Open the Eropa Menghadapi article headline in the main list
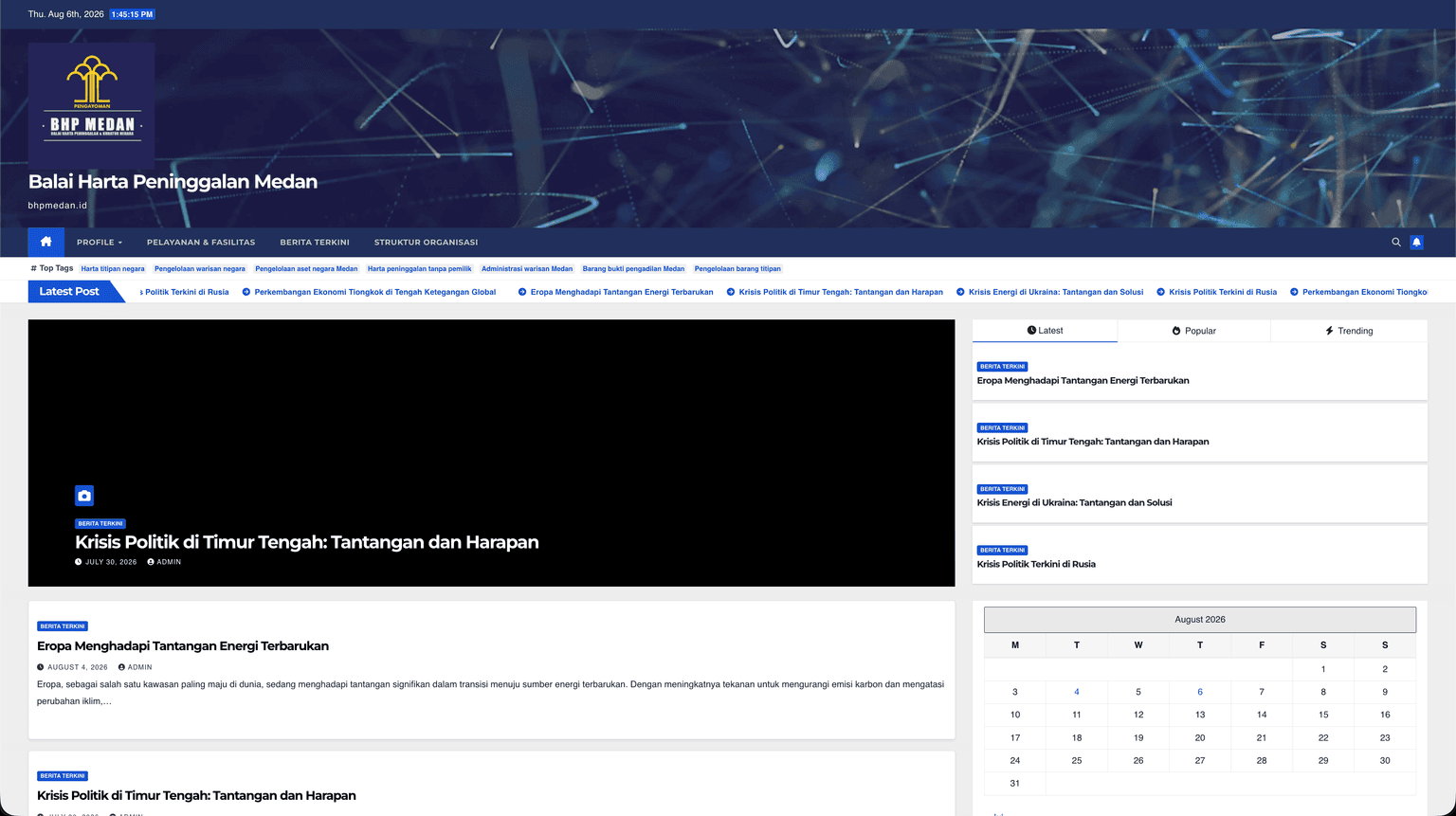This screenshot has height=816, width=1456. tap(183, 646)
